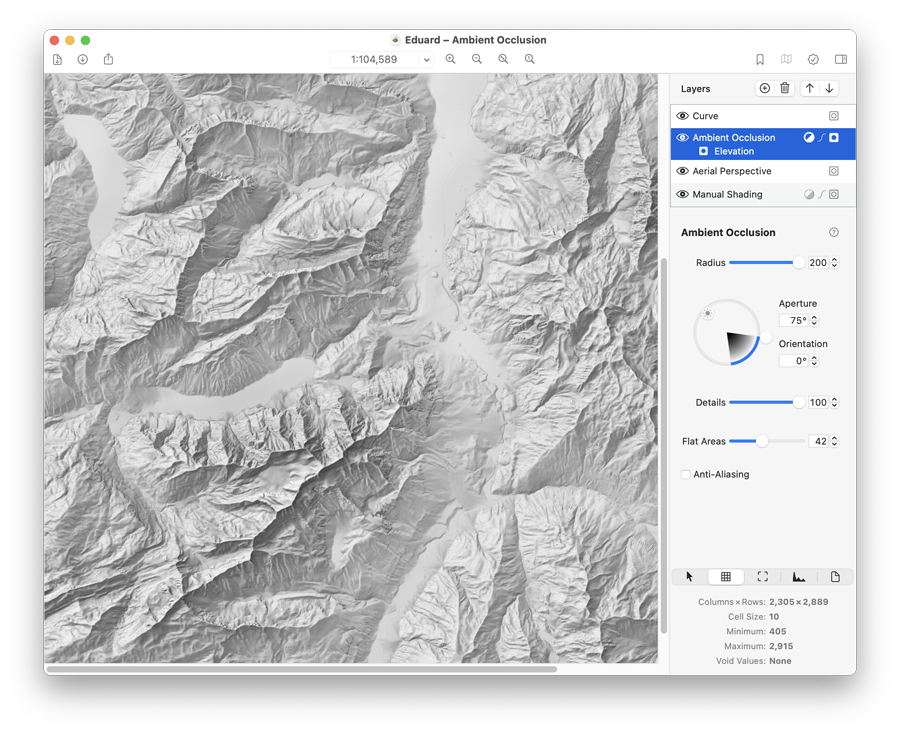Open the histogram view in the bottom bar
Screen dimensions: 900x733
click(x=799, y=576)
